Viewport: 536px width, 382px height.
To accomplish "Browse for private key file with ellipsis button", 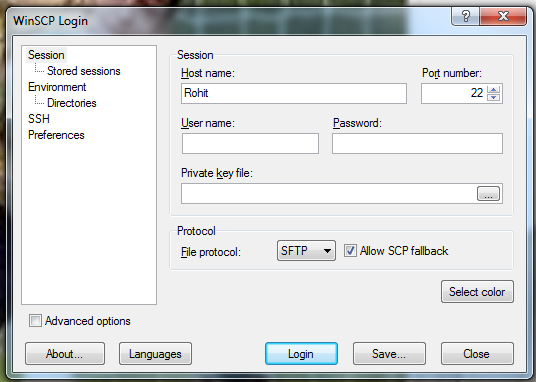I will click(x=488, y=194).
